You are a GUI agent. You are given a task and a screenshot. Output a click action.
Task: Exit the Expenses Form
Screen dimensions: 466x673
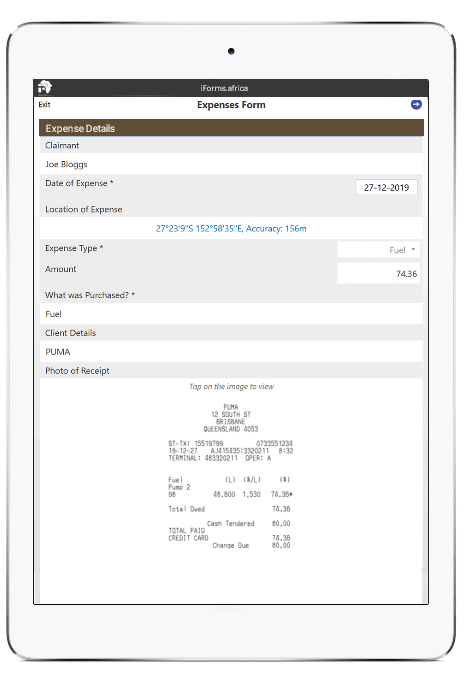44,104
